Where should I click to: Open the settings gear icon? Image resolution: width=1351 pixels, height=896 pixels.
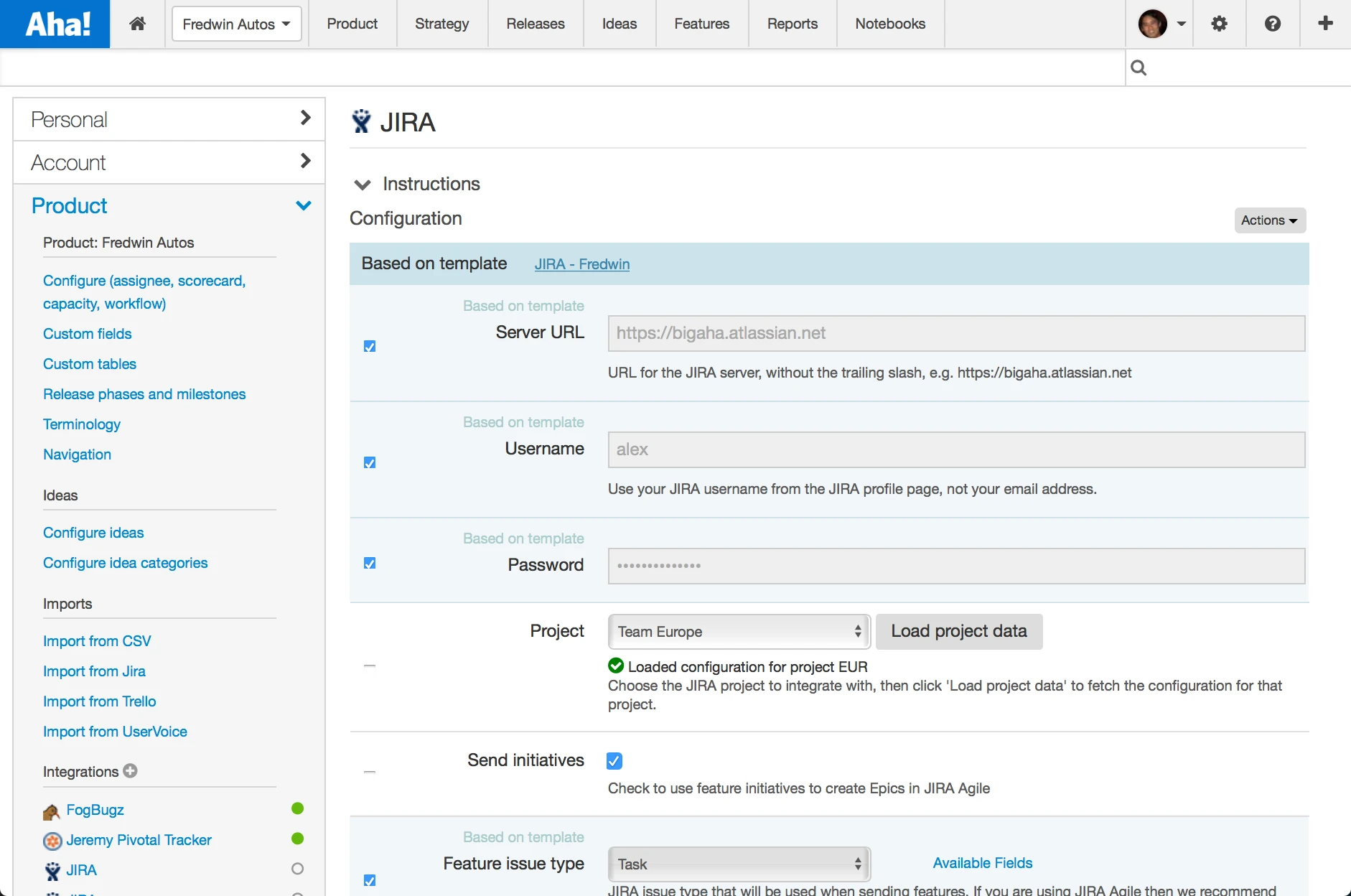(x=1219, y=24)
